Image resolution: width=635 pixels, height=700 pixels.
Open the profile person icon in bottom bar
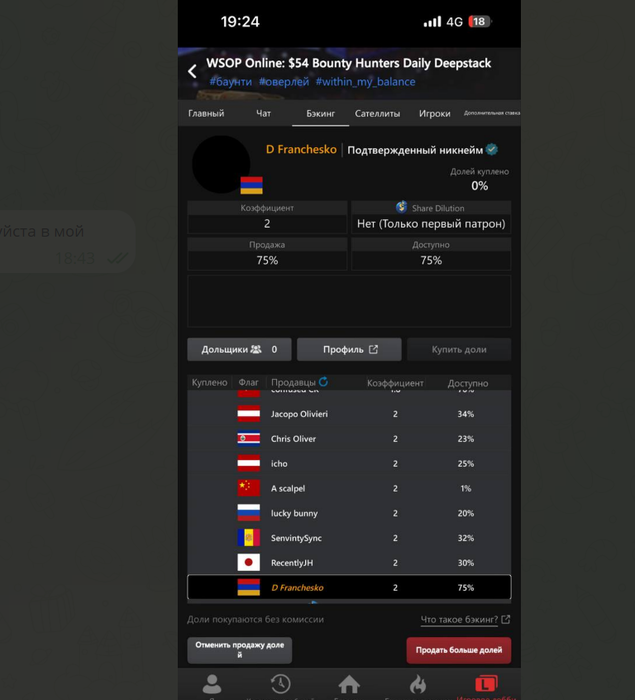pyautogui.click(x=212, y=683)
